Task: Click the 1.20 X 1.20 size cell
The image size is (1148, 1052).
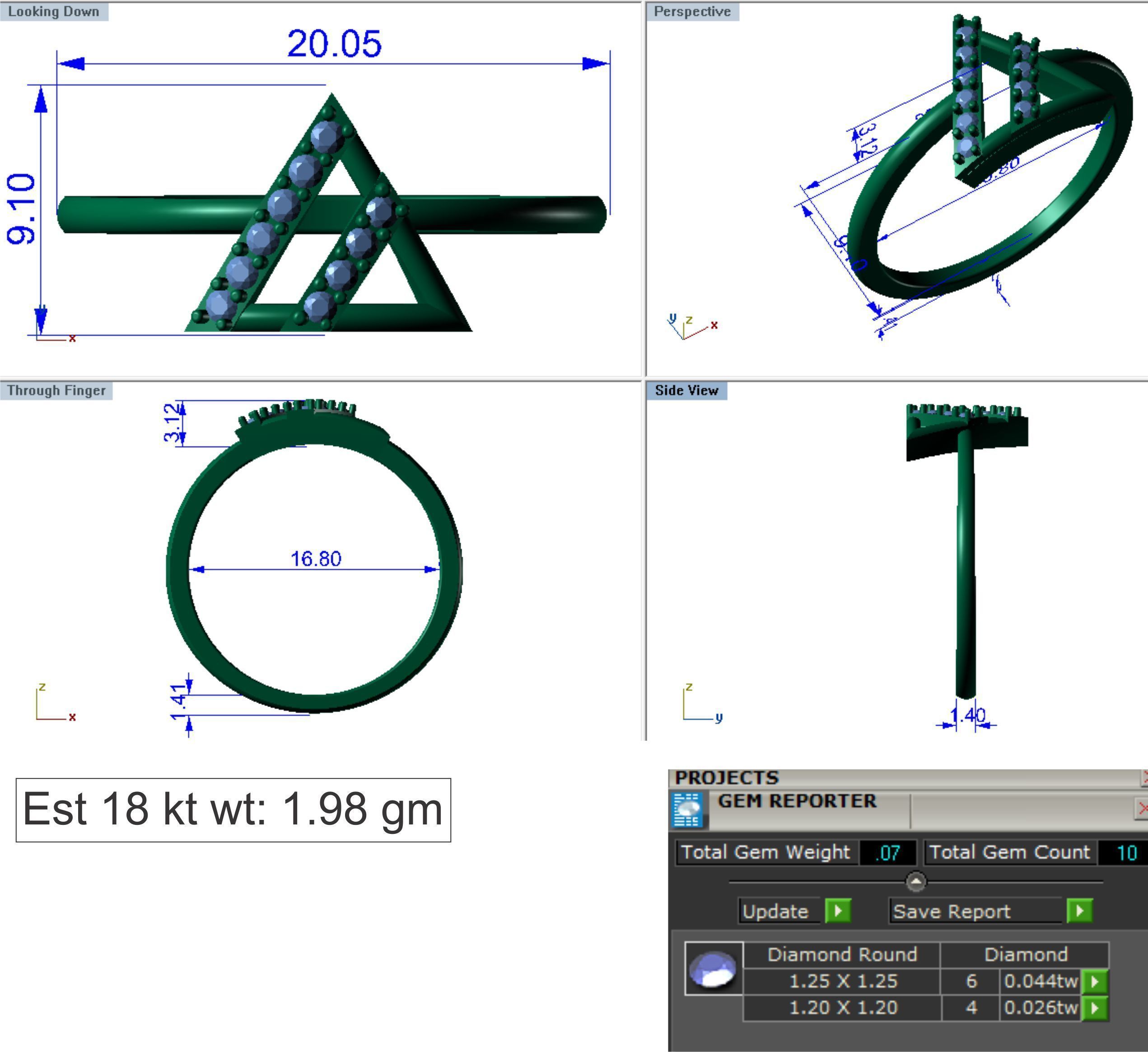Action: pyautogui.click(x=842, y=1008)
